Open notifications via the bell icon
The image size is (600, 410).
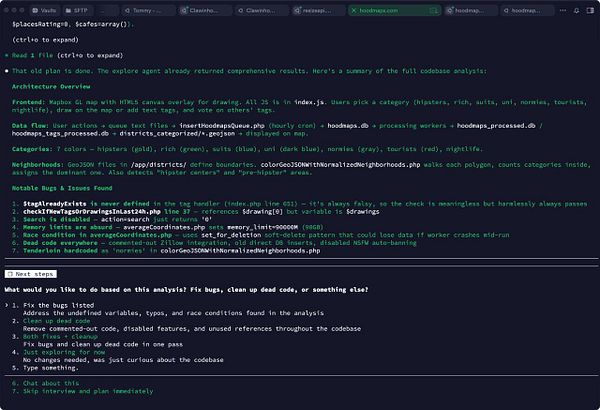pos(576,11)
